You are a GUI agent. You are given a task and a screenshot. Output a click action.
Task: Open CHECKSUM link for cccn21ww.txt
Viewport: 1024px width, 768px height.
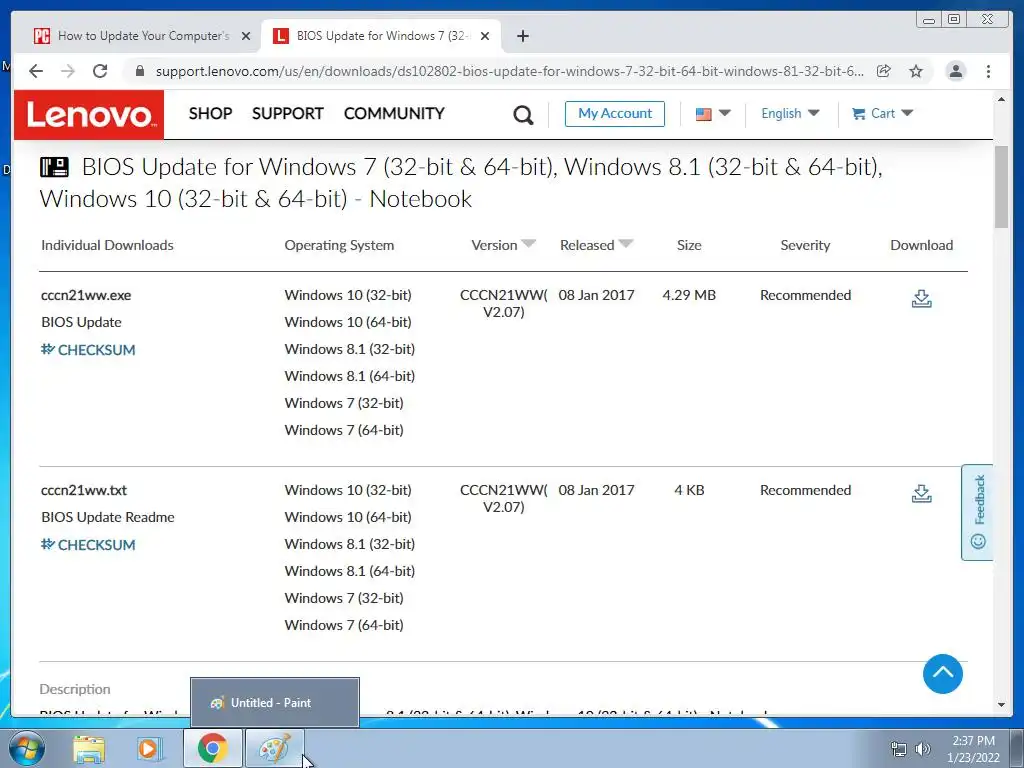click(x=88, y=545)
